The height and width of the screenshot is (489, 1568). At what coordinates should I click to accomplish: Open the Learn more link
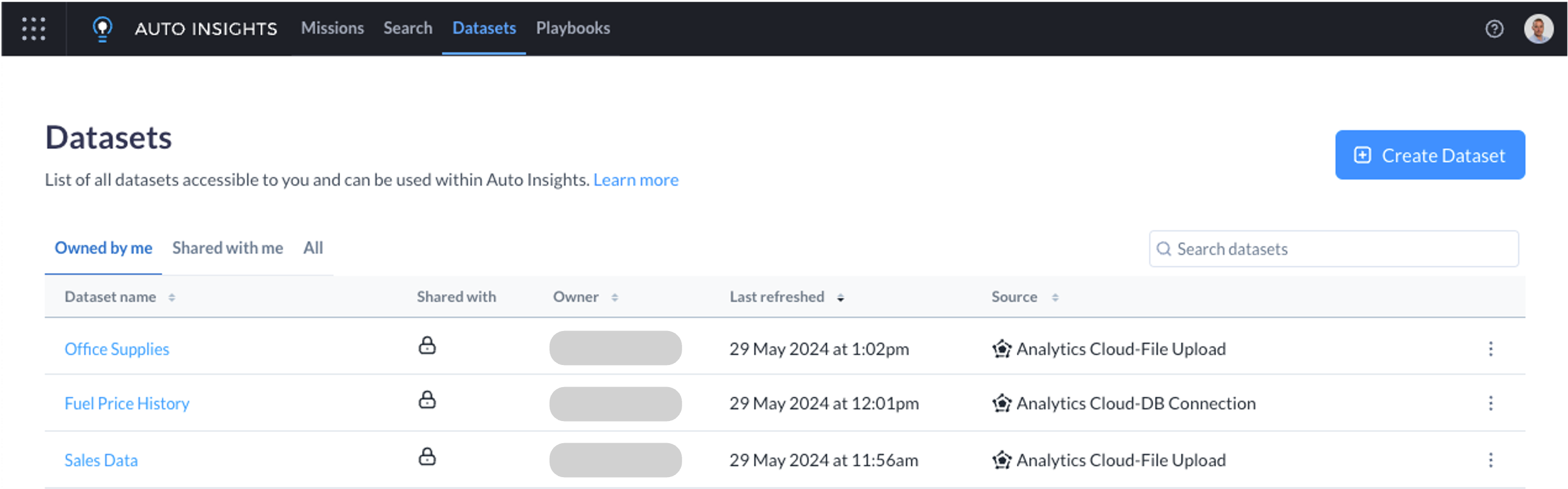click(635, 180)
